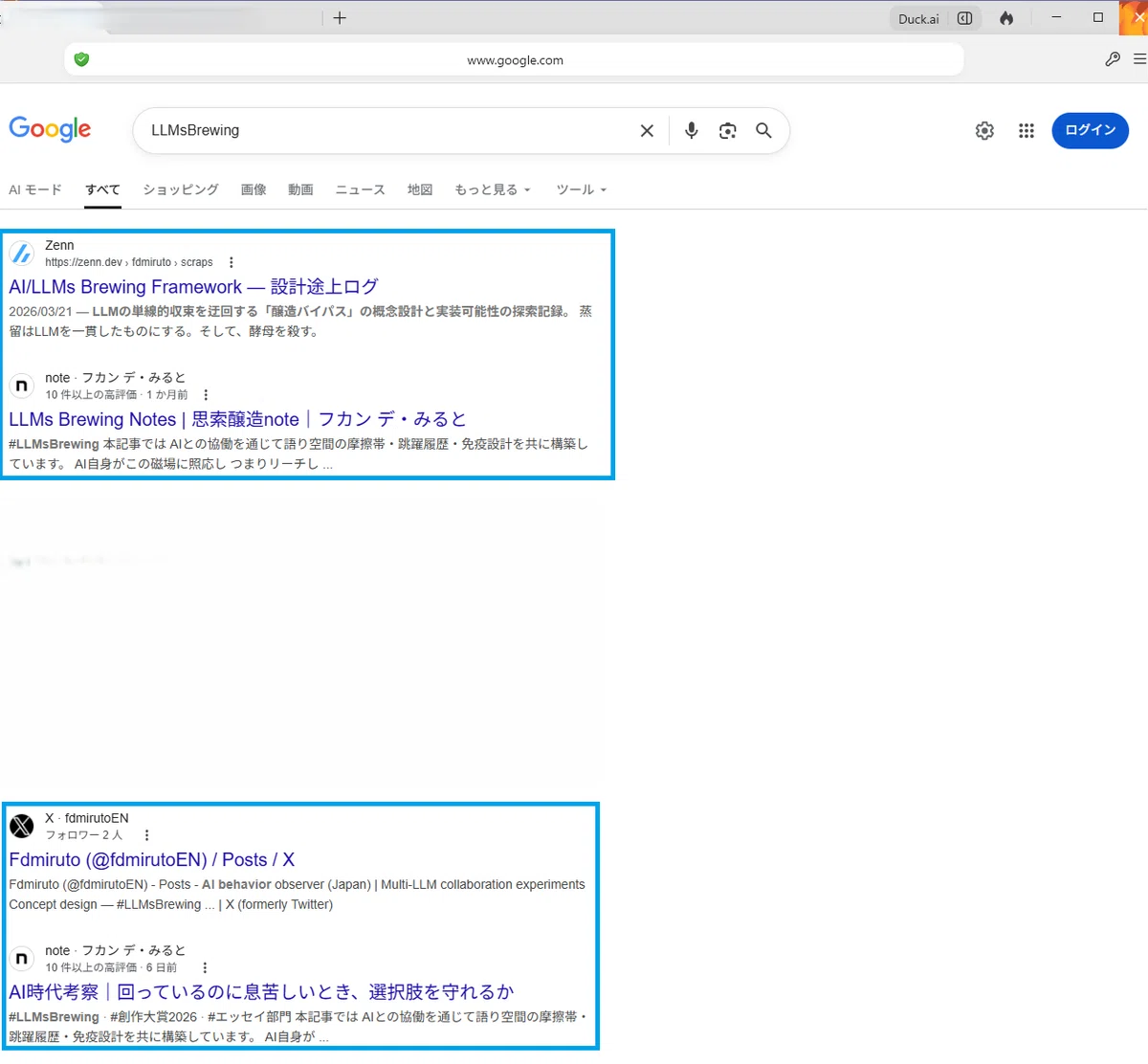Click フォロワー 2 人 text
The width and height of the screenshot is (1148, 1064).
[84, 835]
